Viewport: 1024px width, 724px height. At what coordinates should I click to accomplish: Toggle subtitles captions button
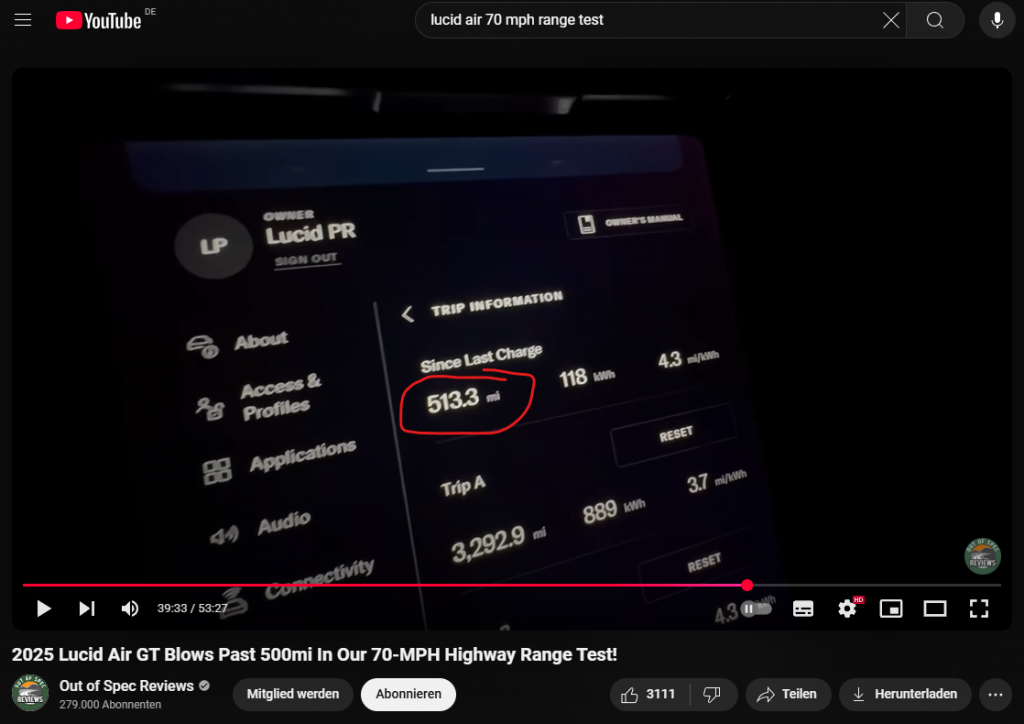point(803,608)
